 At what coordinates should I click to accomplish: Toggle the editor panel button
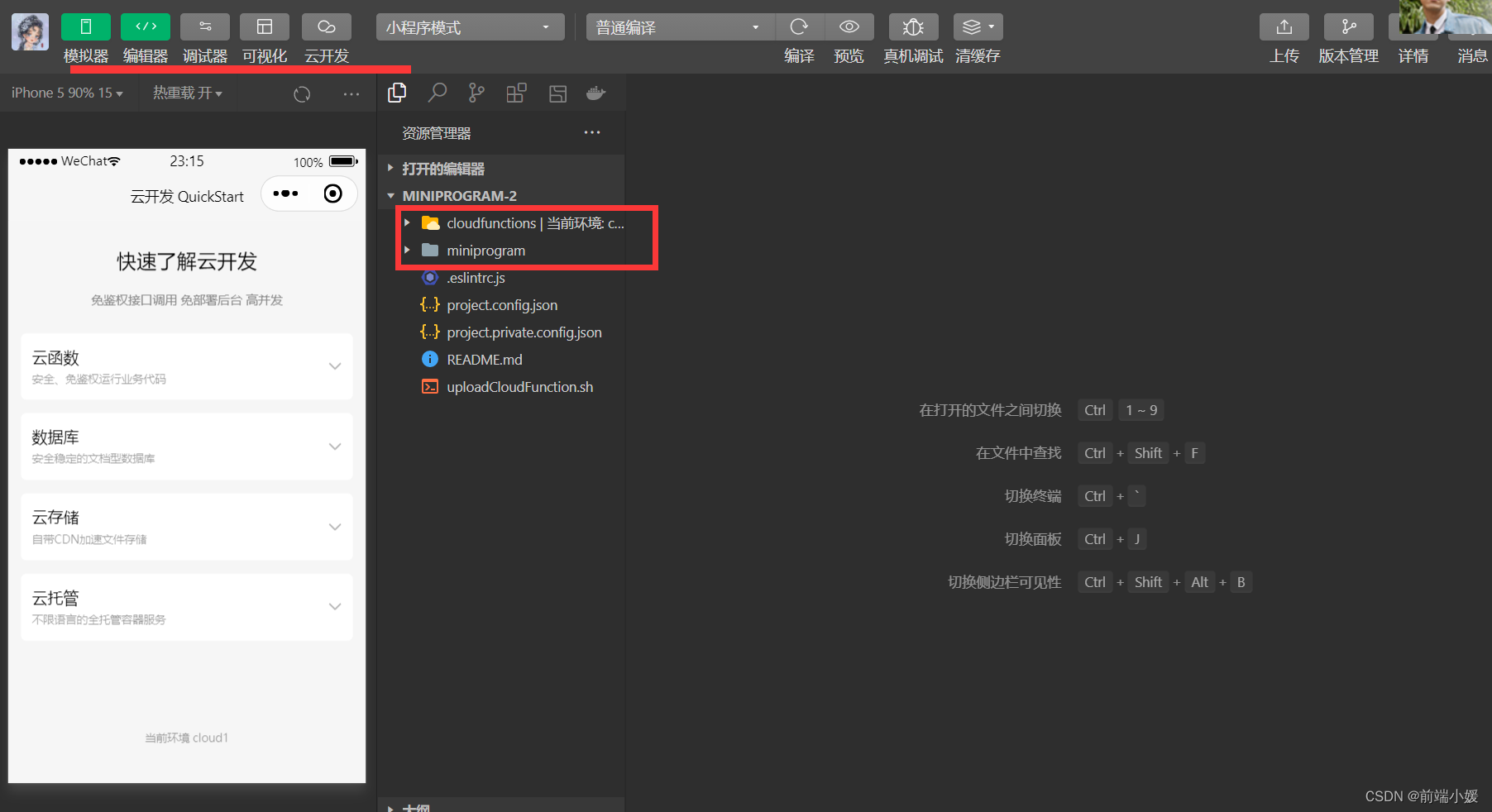(146, 27)
